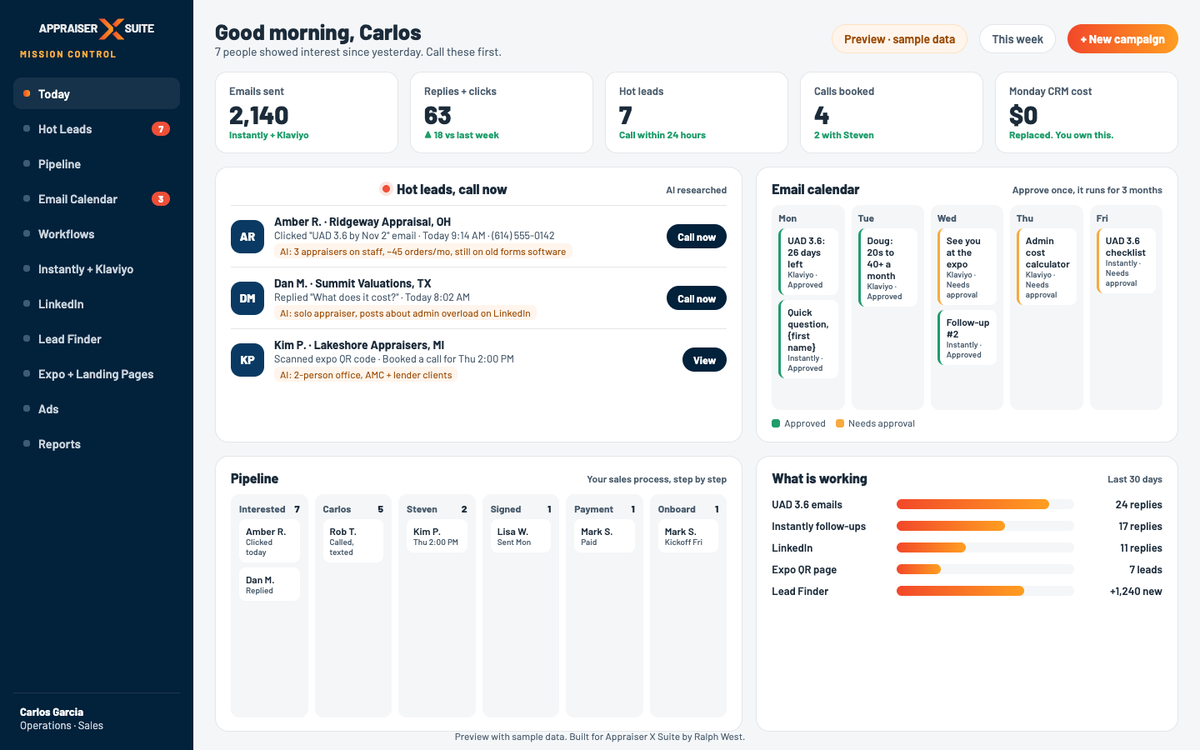The width and height of the screenshot is (1200, 750).
Task: Open Amber R. card in Interested column
Action: [270, 541]
